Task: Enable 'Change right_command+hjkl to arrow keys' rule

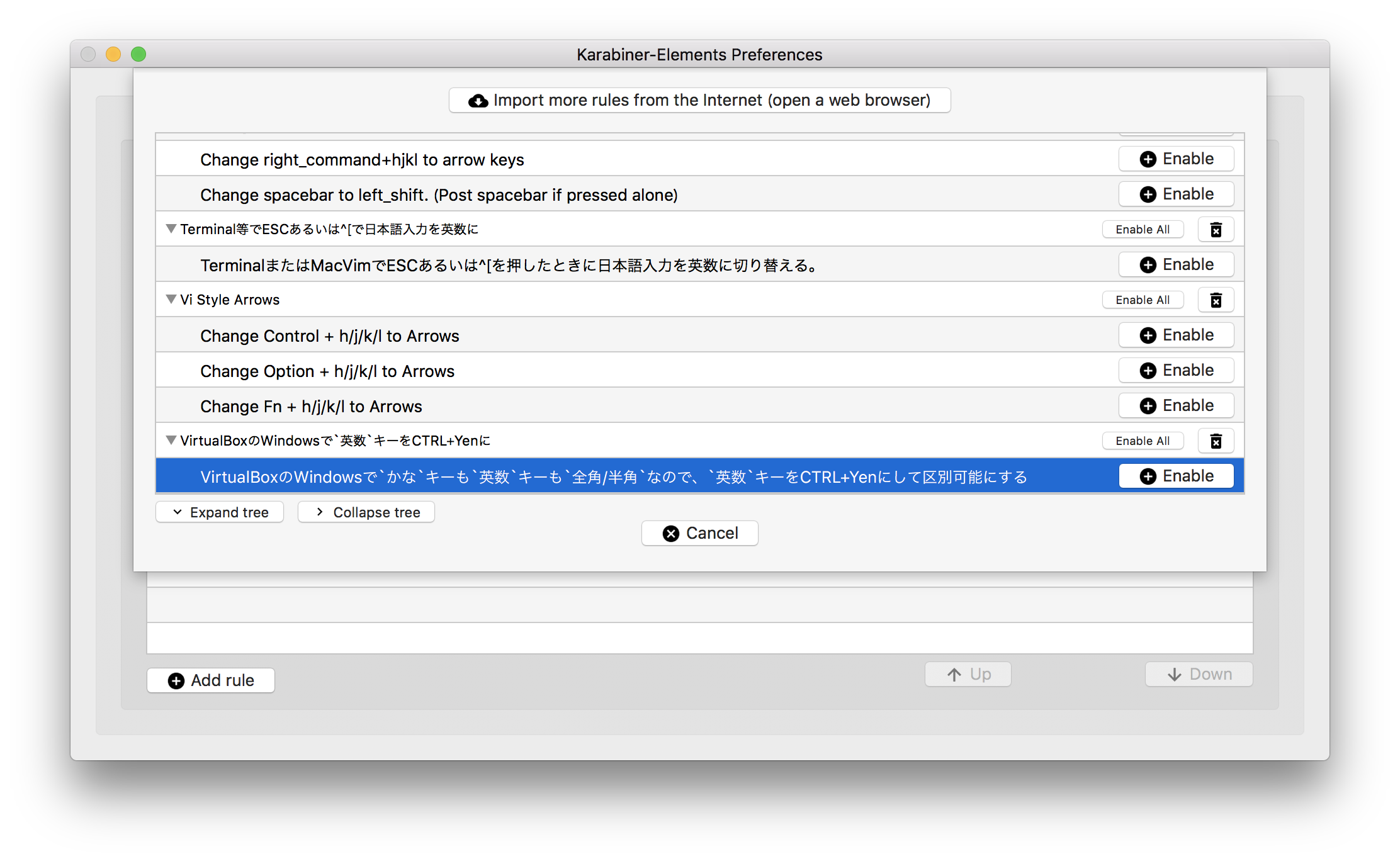Action: click(x=1176, y=159)
